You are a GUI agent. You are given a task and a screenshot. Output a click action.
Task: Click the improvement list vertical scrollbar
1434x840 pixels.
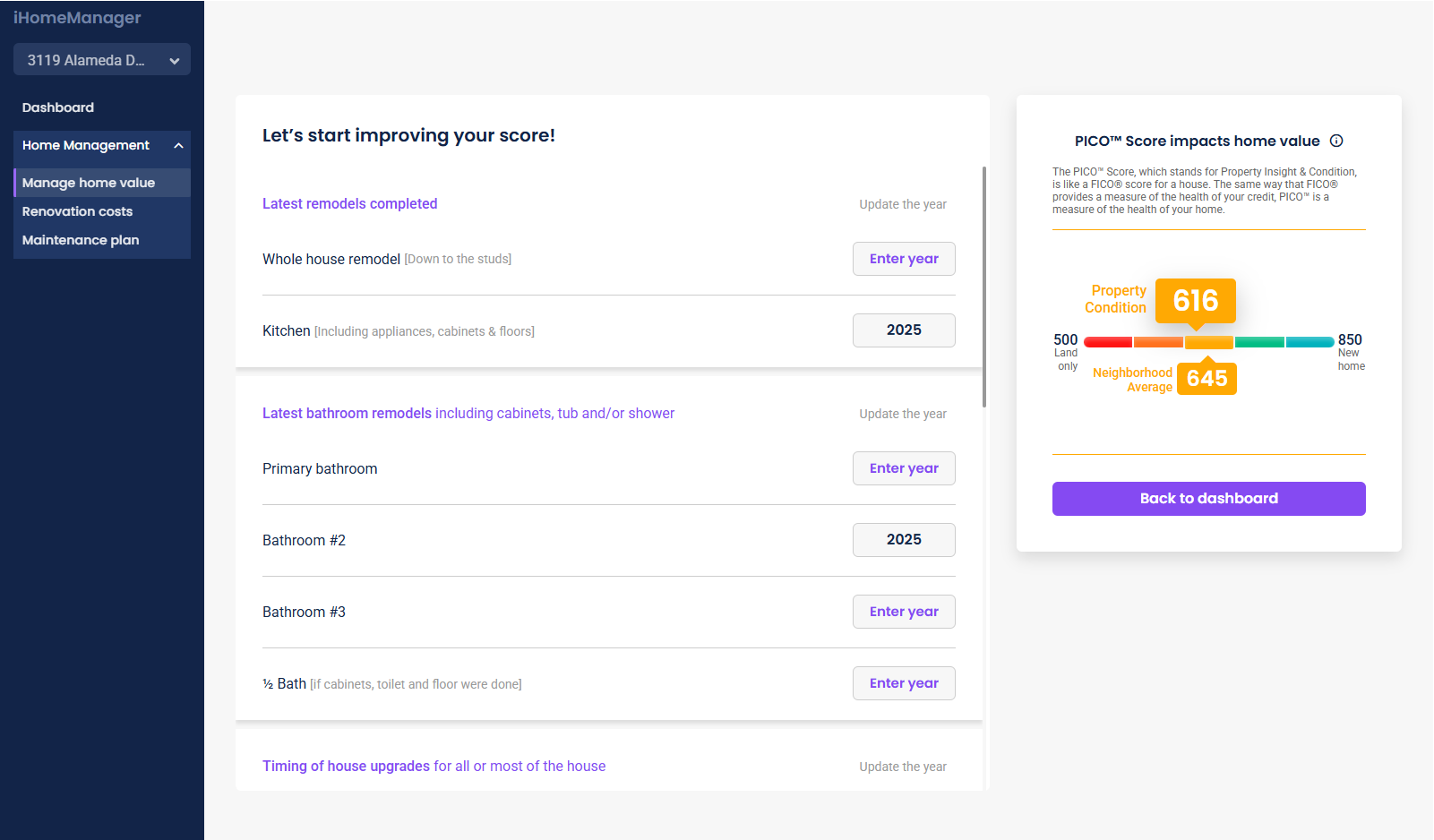984,287
